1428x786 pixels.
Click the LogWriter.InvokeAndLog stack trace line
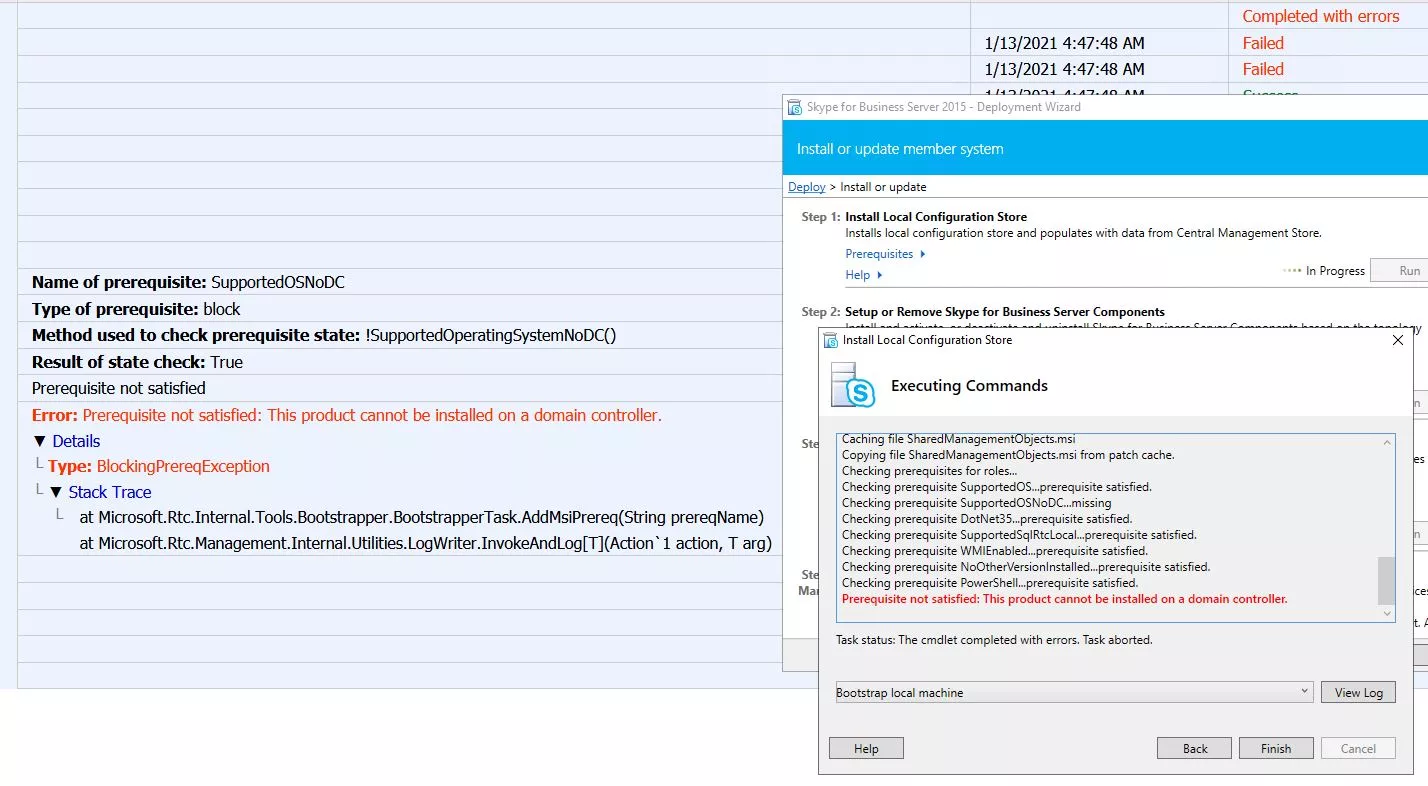pos(425,544)
